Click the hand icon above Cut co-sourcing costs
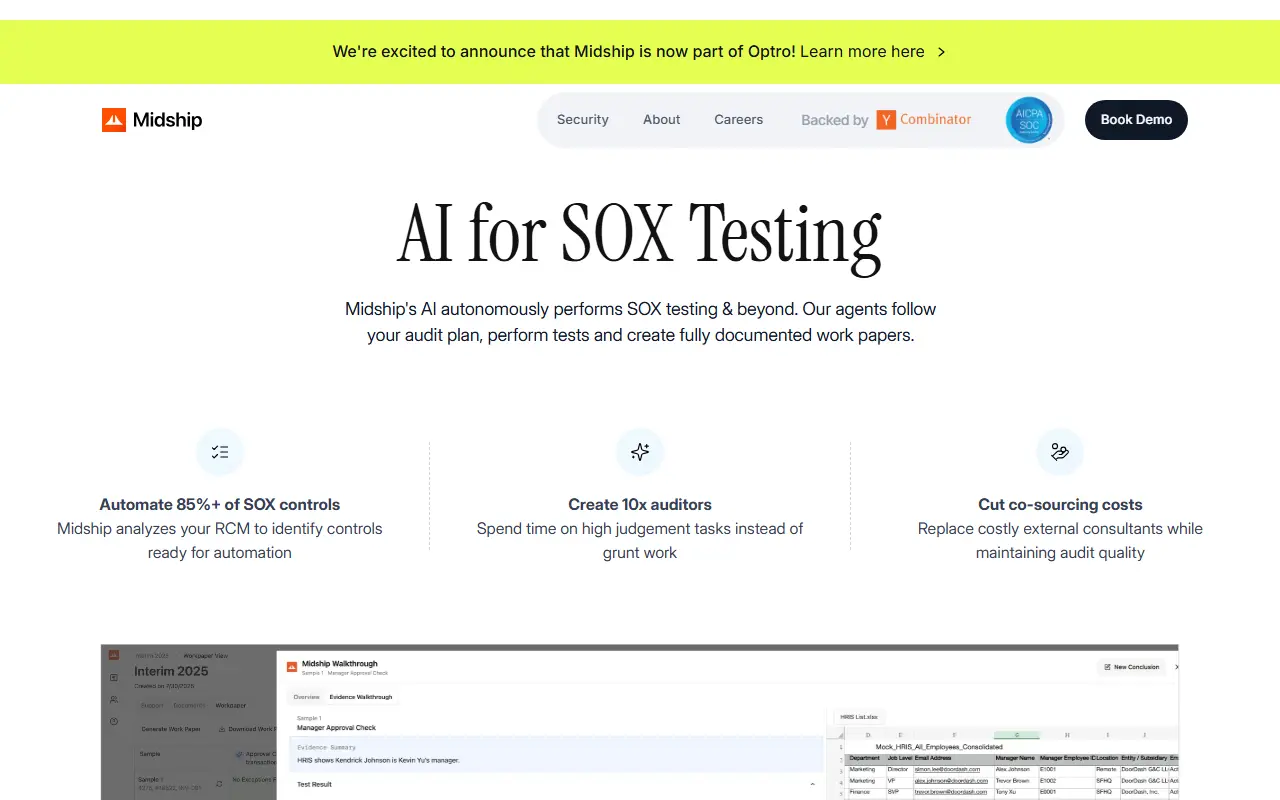 coord(1060,452)
